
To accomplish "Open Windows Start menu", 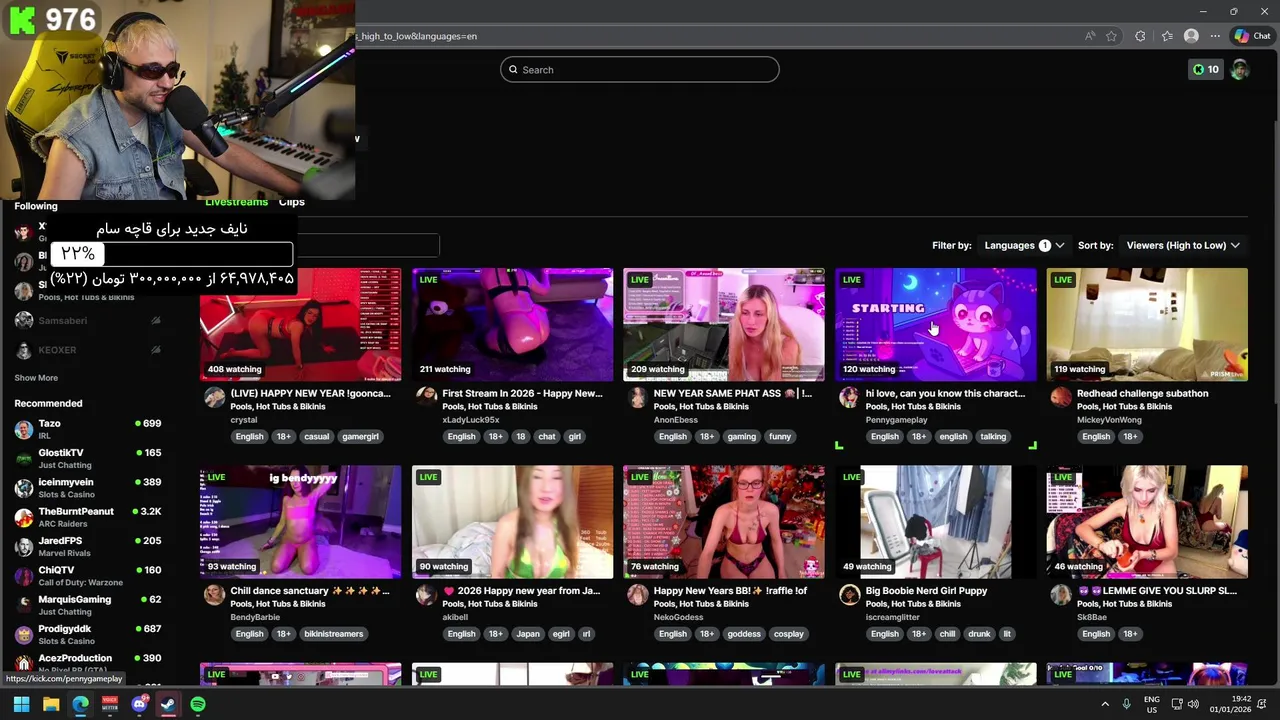I will (21, 704).
